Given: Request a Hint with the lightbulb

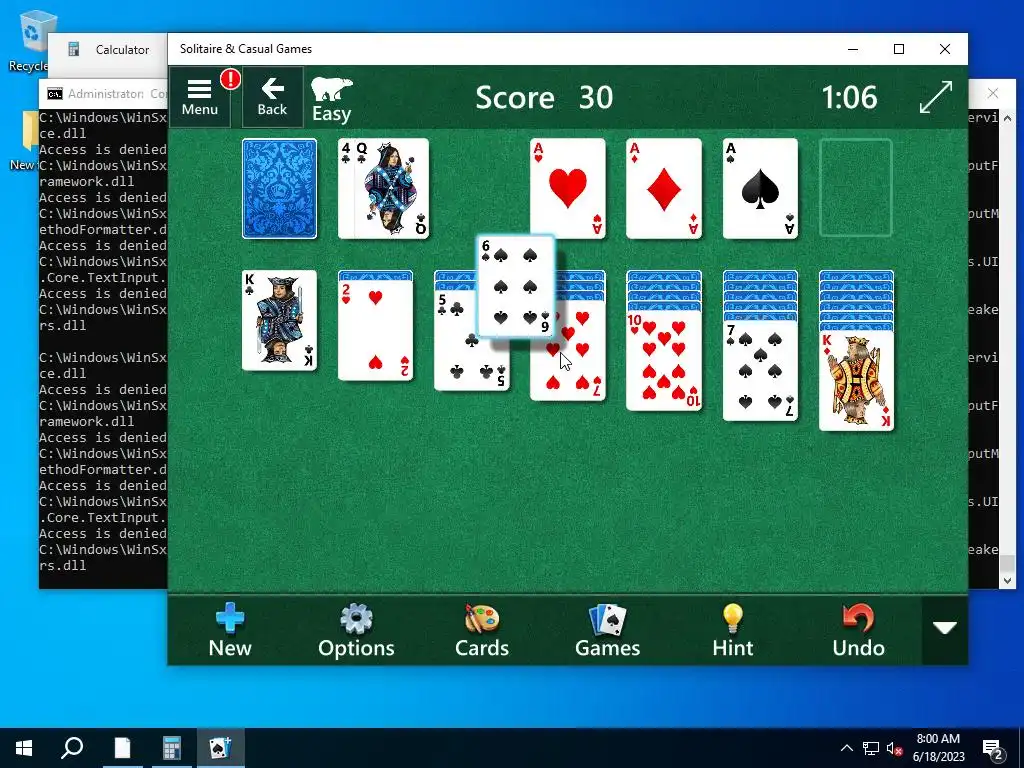Looking at the screenshot, I should point(733,630).
